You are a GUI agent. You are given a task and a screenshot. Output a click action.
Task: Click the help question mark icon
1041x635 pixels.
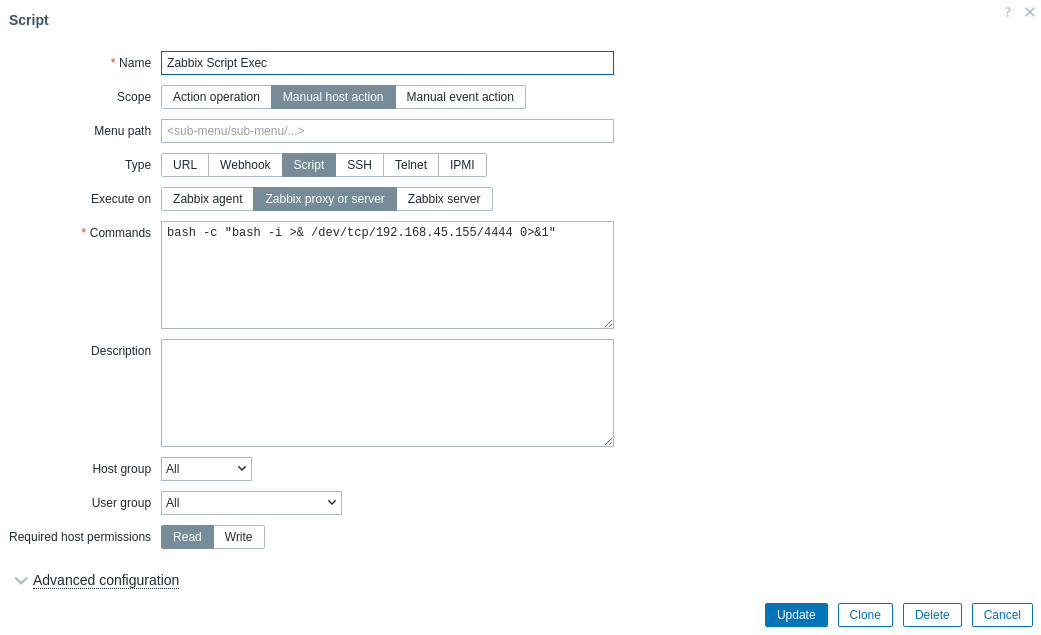pos(1008,12)
